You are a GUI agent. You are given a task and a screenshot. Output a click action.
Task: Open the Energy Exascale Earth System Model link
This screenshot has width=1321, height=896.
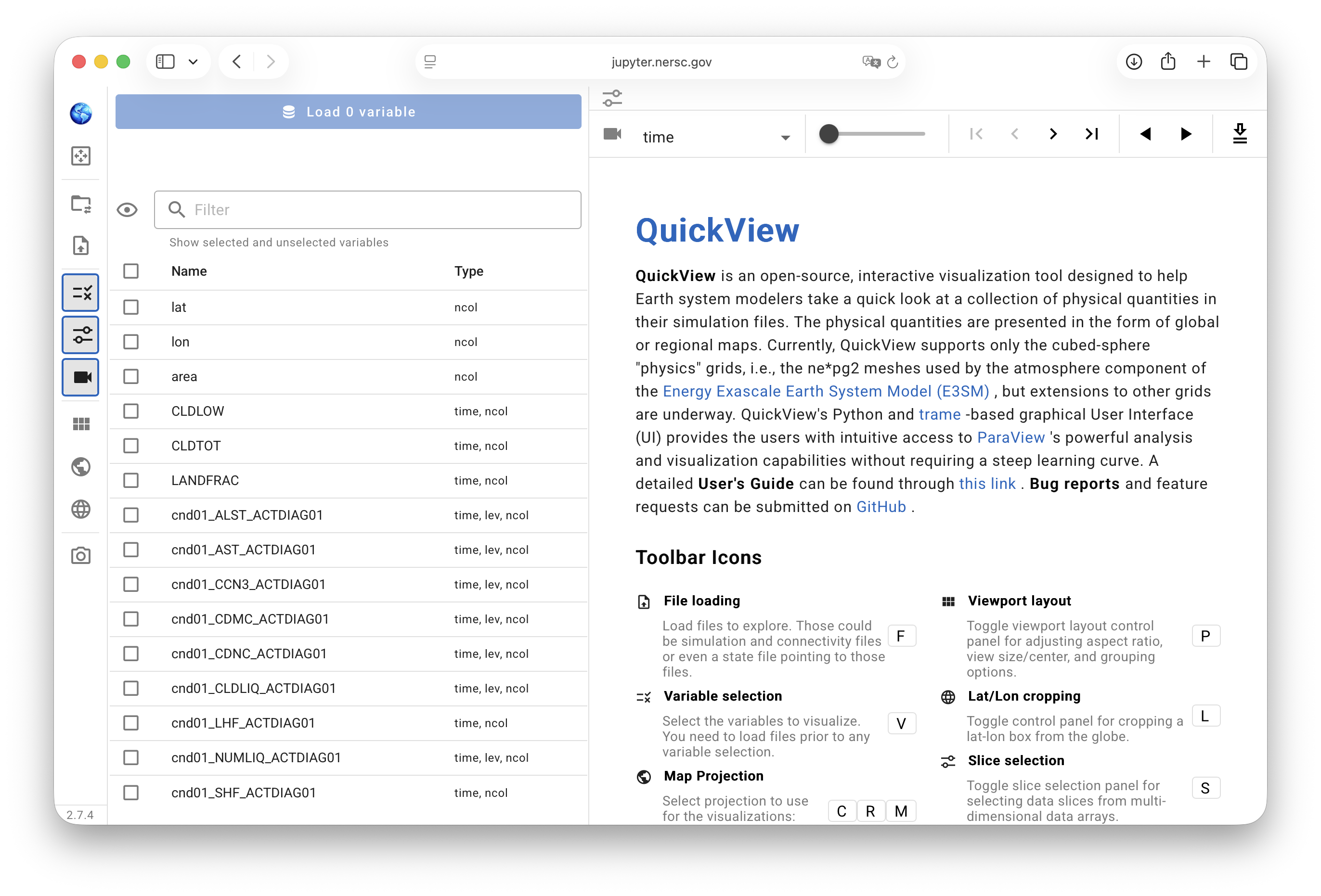826,392
